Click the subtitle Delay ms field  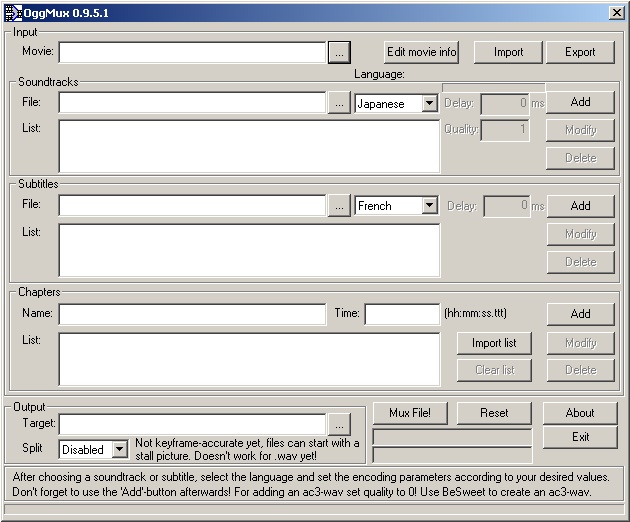[x=507, y=206]
